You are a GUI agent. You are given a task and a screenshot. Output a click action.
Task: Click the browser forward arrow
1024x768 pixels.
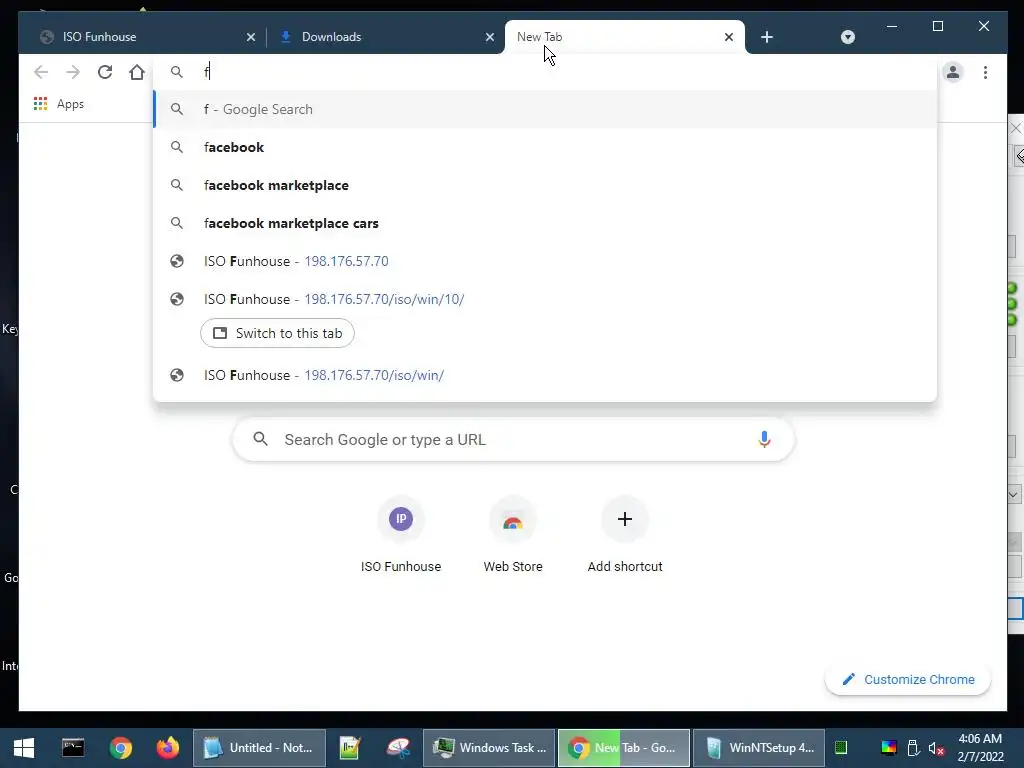pyautogui.click(x=72, y=72)
